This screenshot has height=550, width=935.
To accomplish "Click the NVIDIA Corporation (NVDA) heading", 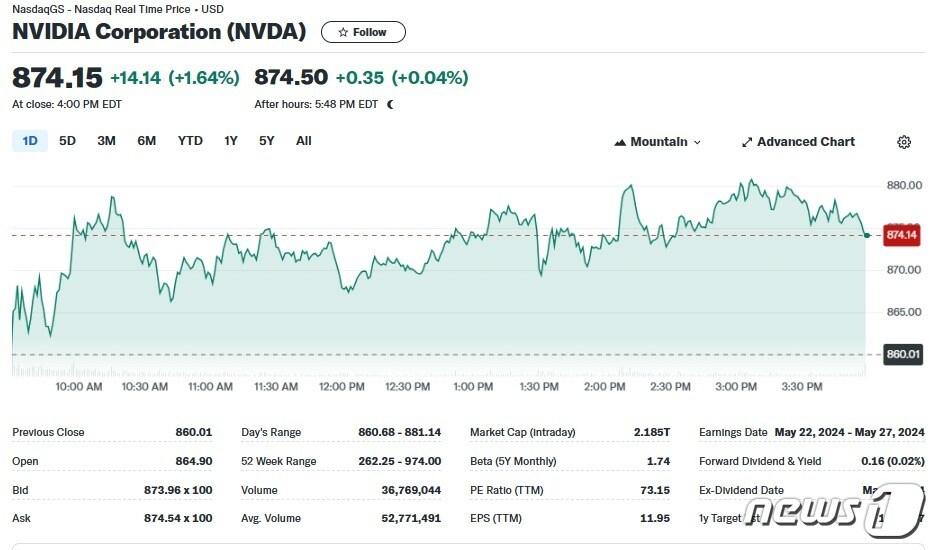I will pos(159,32).
